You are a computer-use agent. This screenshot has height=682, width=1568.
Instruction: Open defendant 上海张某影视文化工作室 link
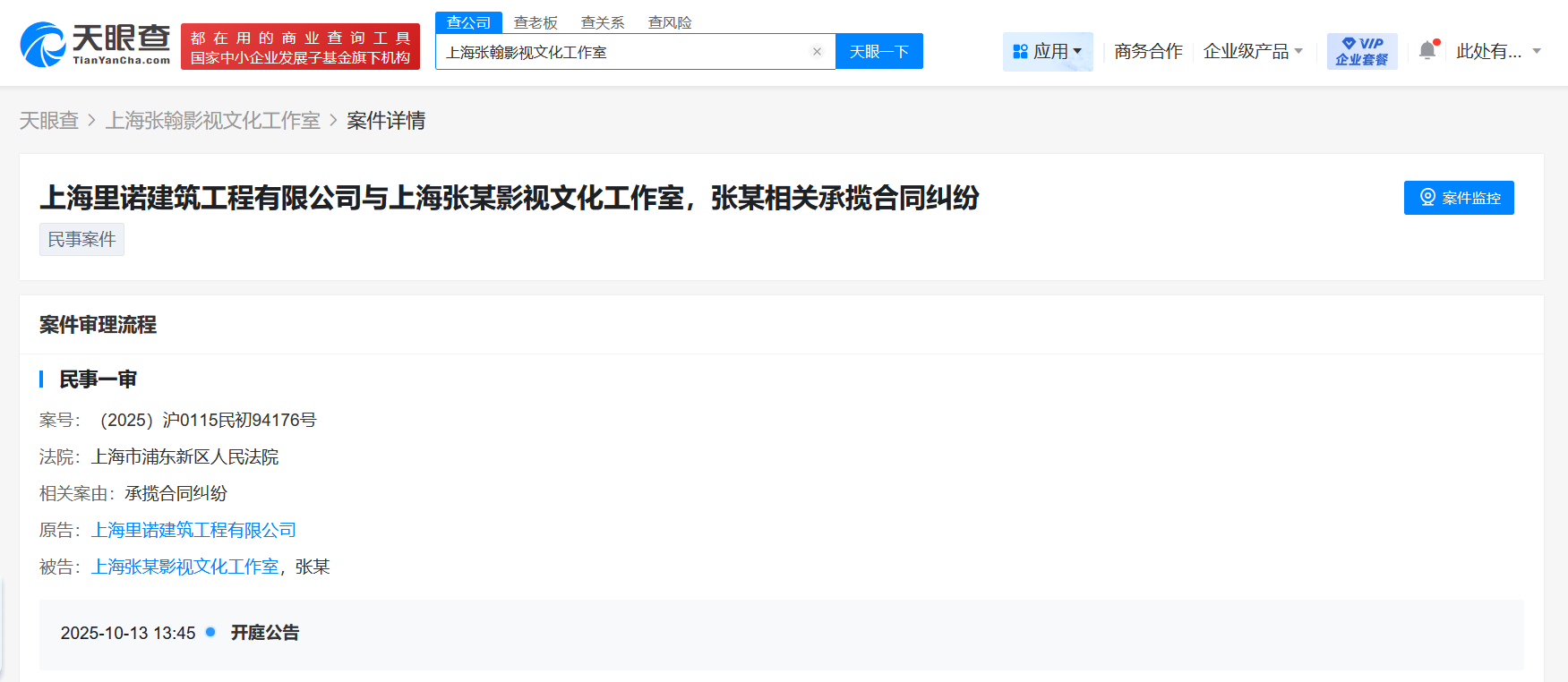pos(185,567)
